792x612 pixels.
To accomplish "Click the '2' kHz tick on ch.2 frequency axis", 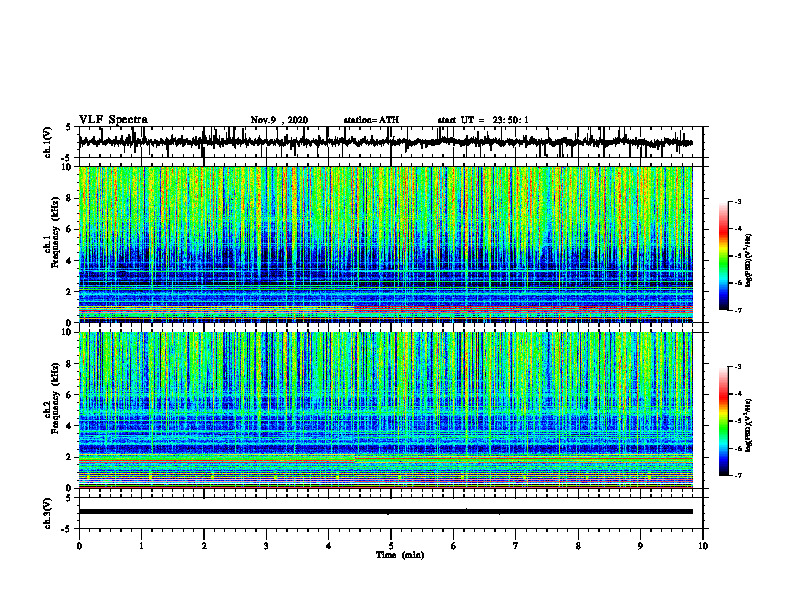I will [x=71, y=457].
